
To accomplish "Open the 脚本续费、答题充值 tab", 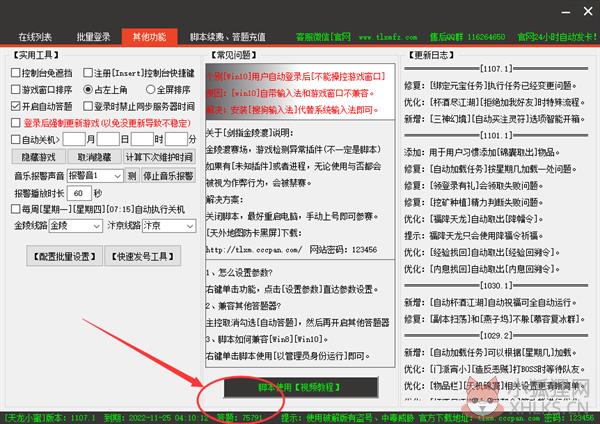I will tap(228, 37).
